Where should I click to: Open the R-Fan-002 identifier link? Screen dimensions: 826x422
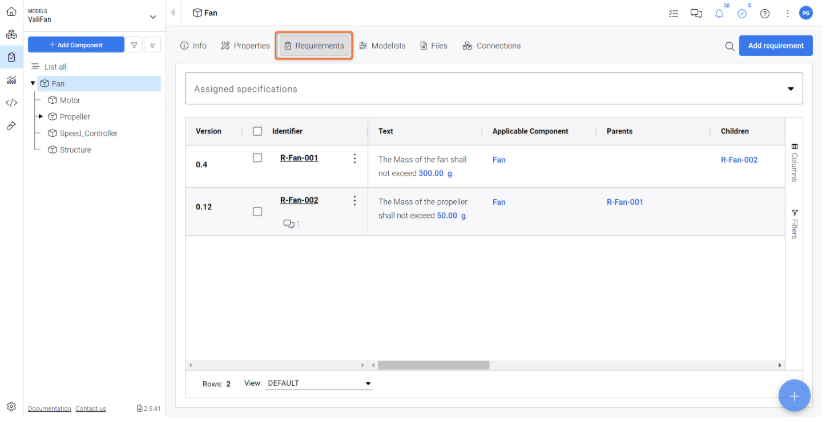pos(299,200)
